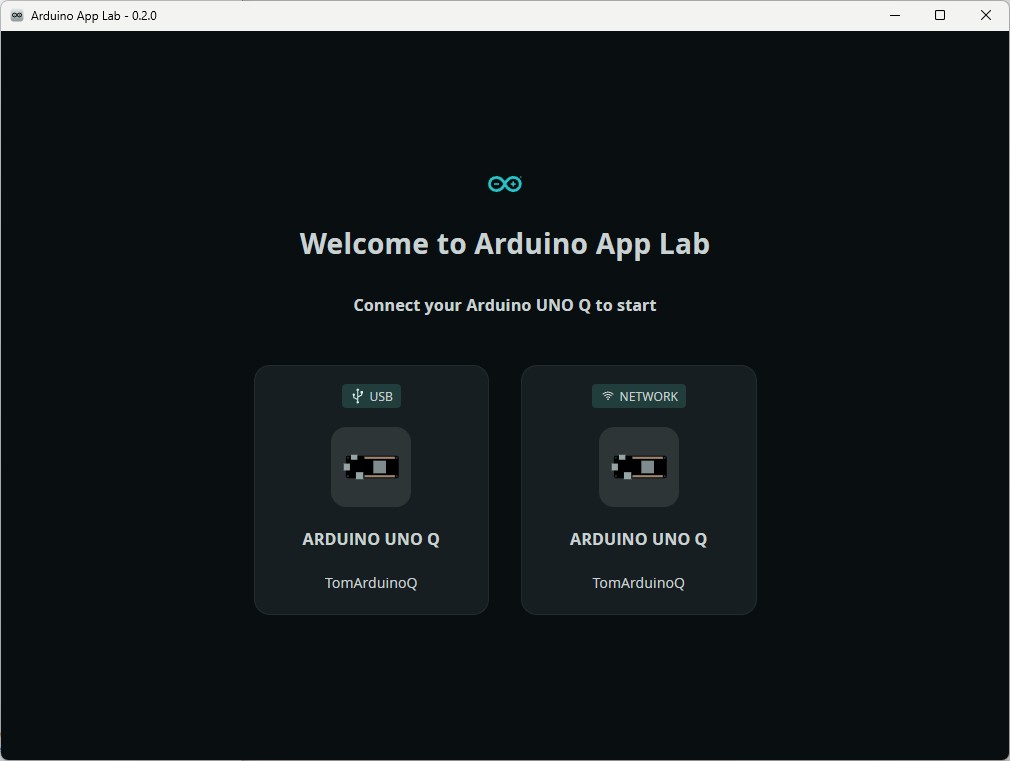1010x761 pixels.
Task: Click the board thumbnail inside the USB device tile
Action: click(x=371, y=467)
